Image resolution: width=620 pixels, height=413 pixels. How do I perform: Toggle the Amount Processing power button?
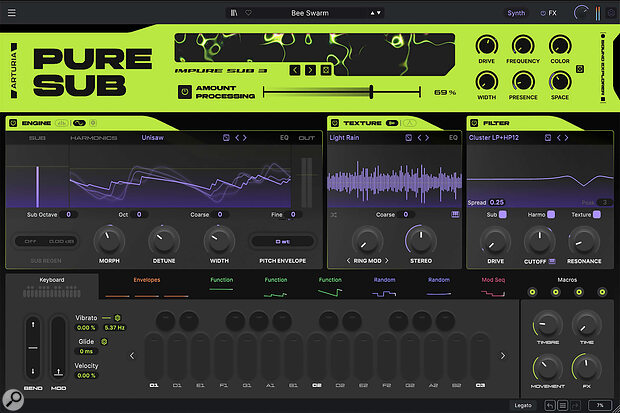(x=185, y=92)
